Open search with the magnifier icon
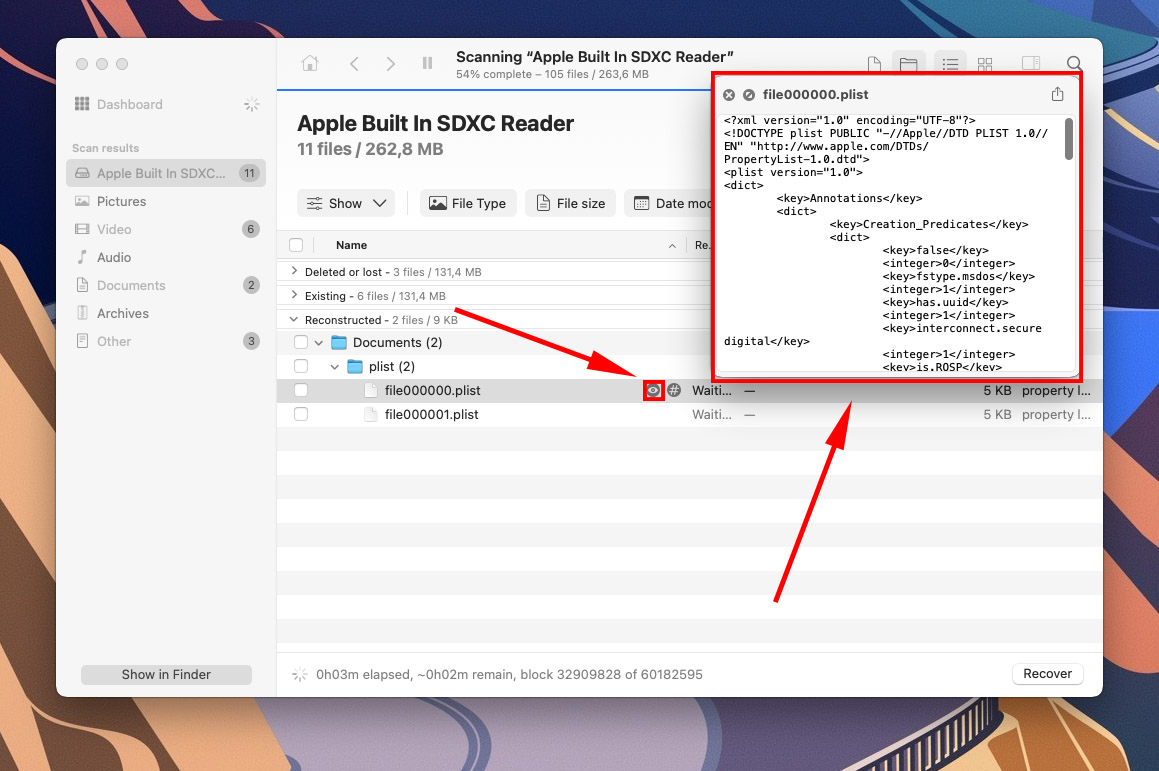 coord(1074,63)
